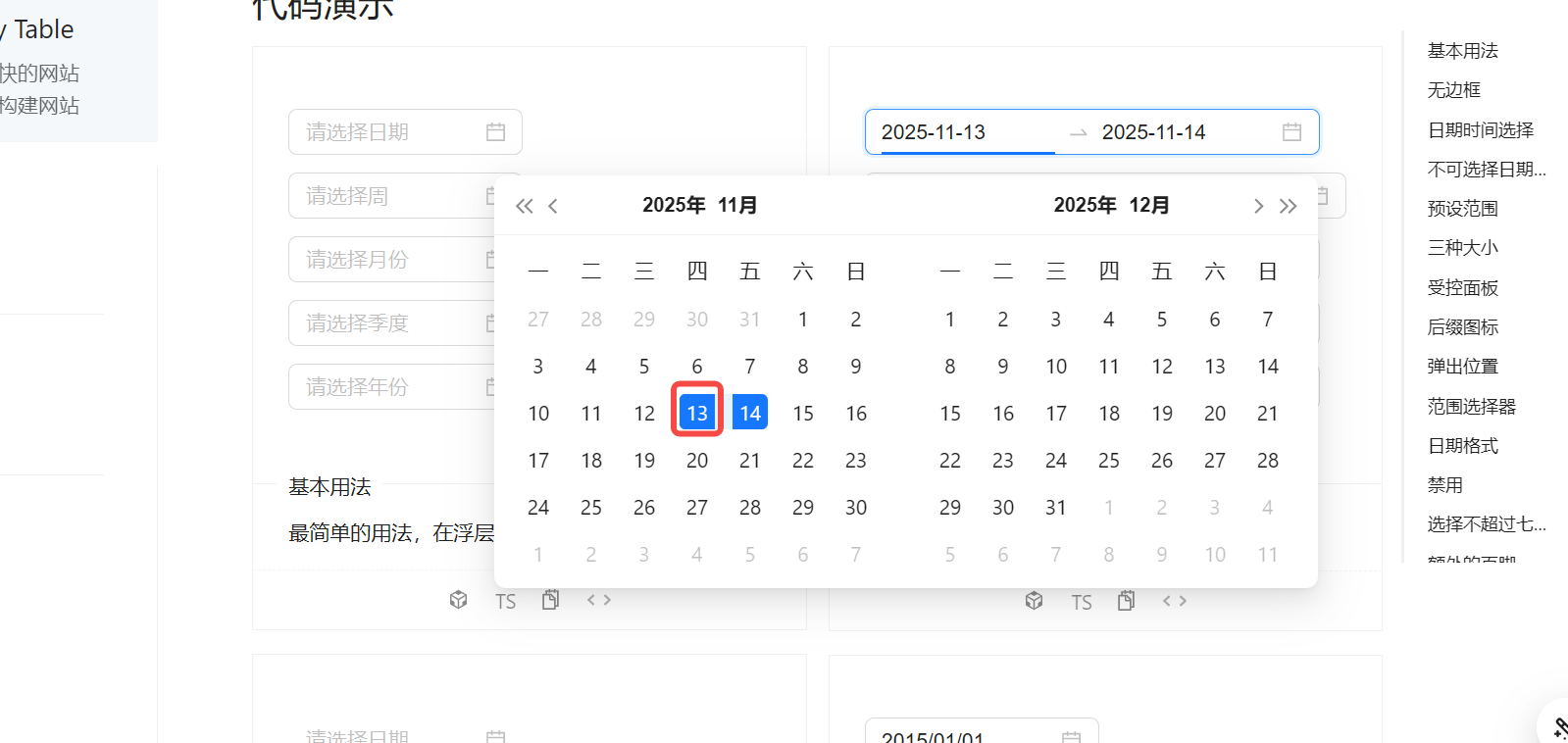
Task: Click calendar icon in range picker field
Action: pos(1291,132)
